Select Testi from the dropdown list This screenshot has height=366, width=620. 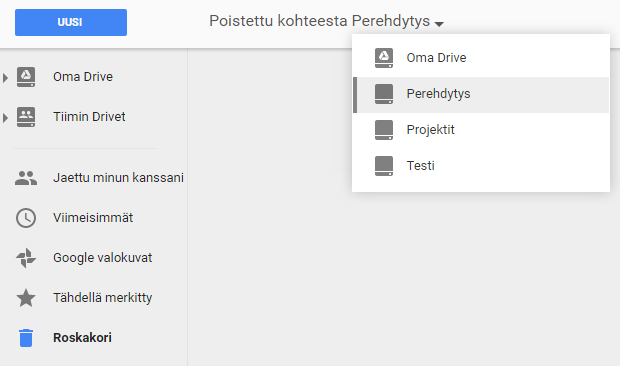[481, 166]
